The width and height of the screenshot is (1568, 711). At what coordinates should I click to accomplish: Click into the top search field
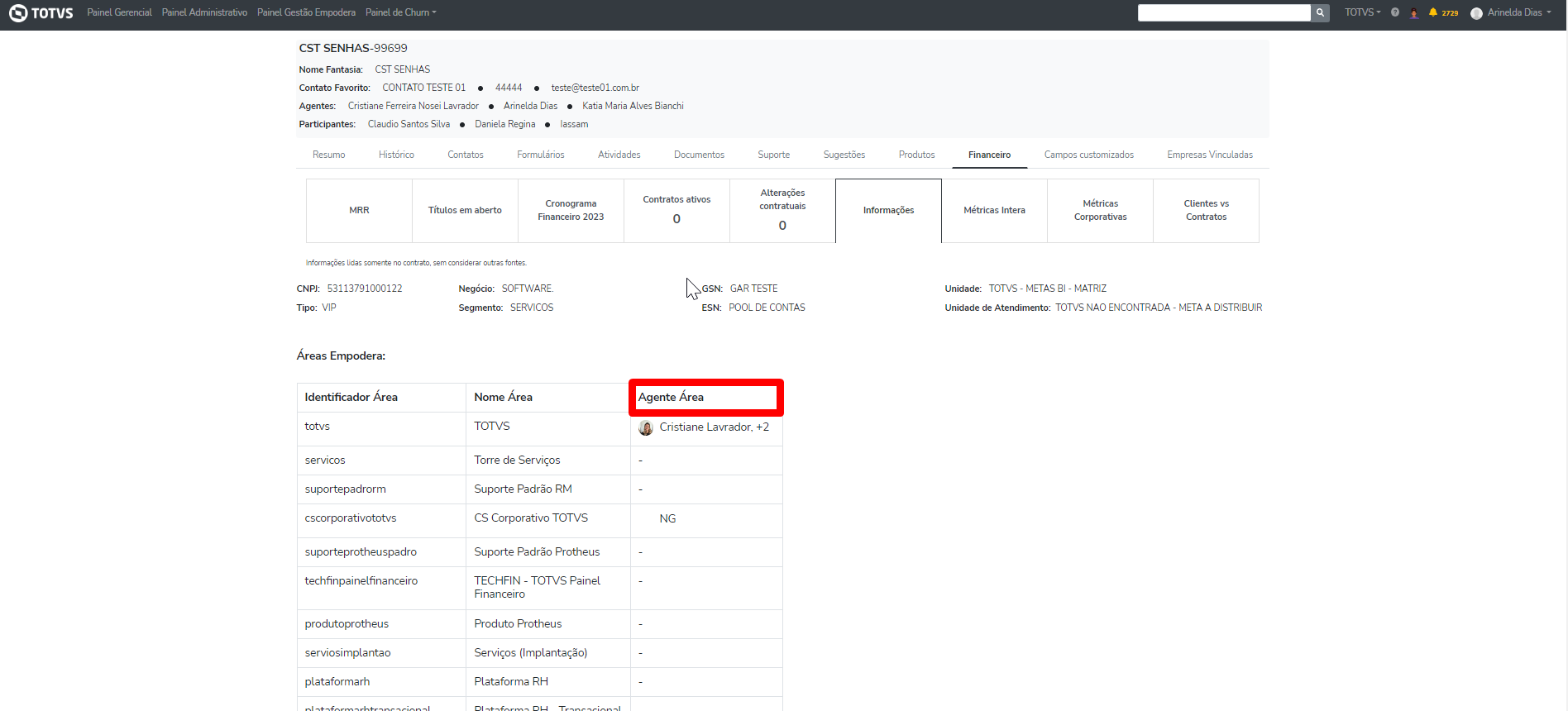point(1224,12)
